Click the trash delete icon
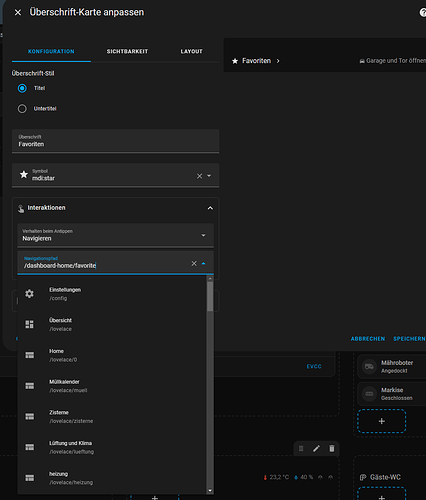The height and width of the screenshot is (500, 426). tap(332, 448)
